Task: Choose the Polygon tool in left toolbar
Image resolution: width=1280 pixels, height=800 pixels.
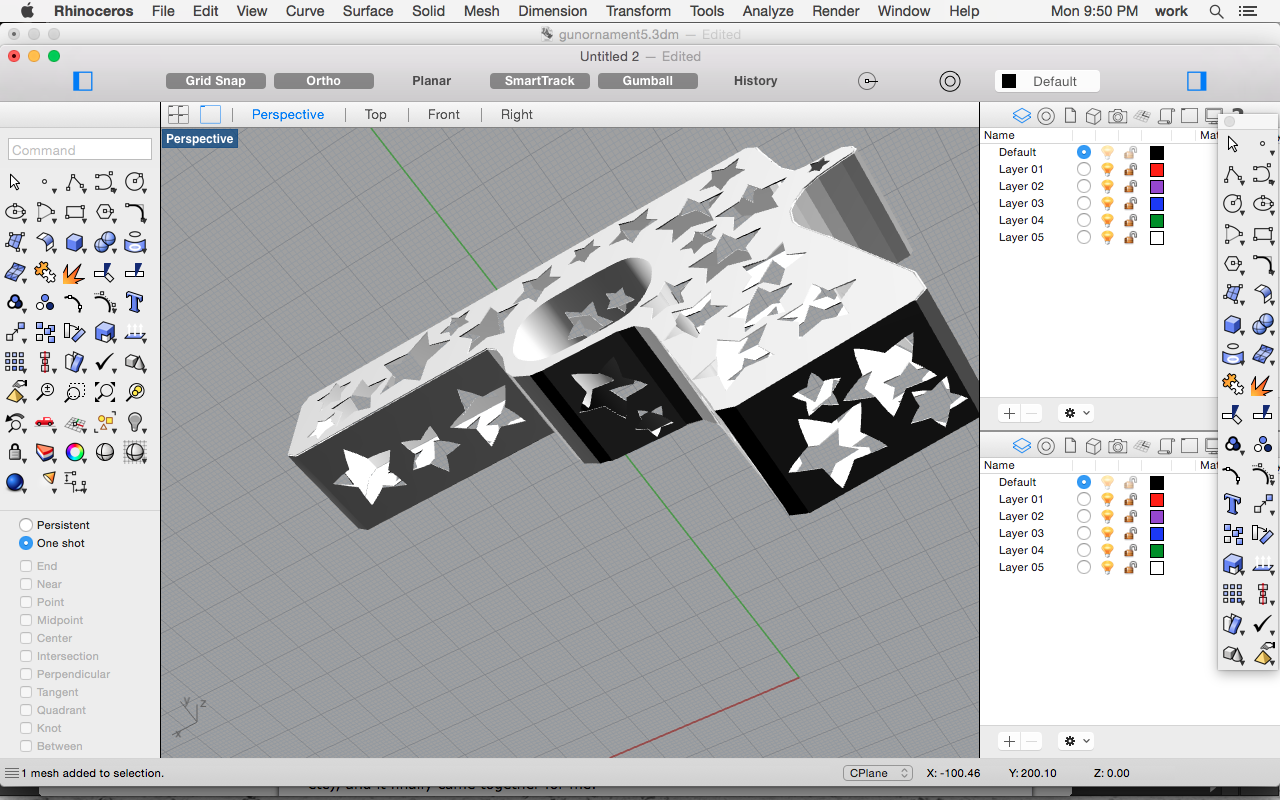Action: (x=105, y=212)
